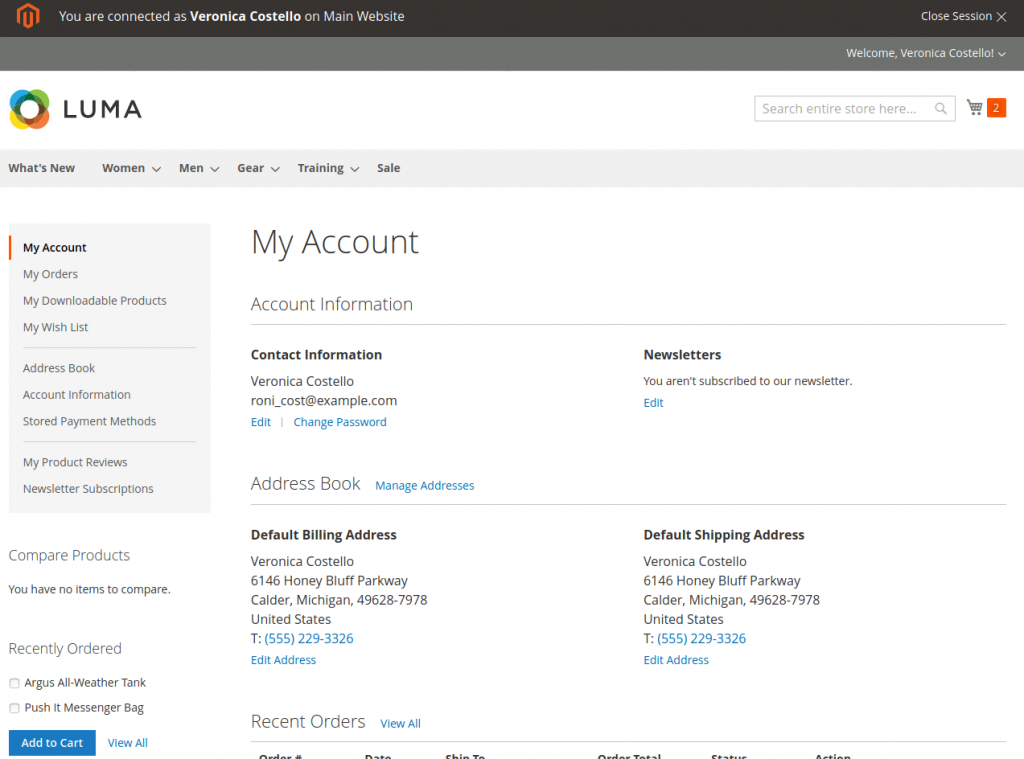Click the Compare Products heading
Screen dimensions: 1024x759
(69, 555)
